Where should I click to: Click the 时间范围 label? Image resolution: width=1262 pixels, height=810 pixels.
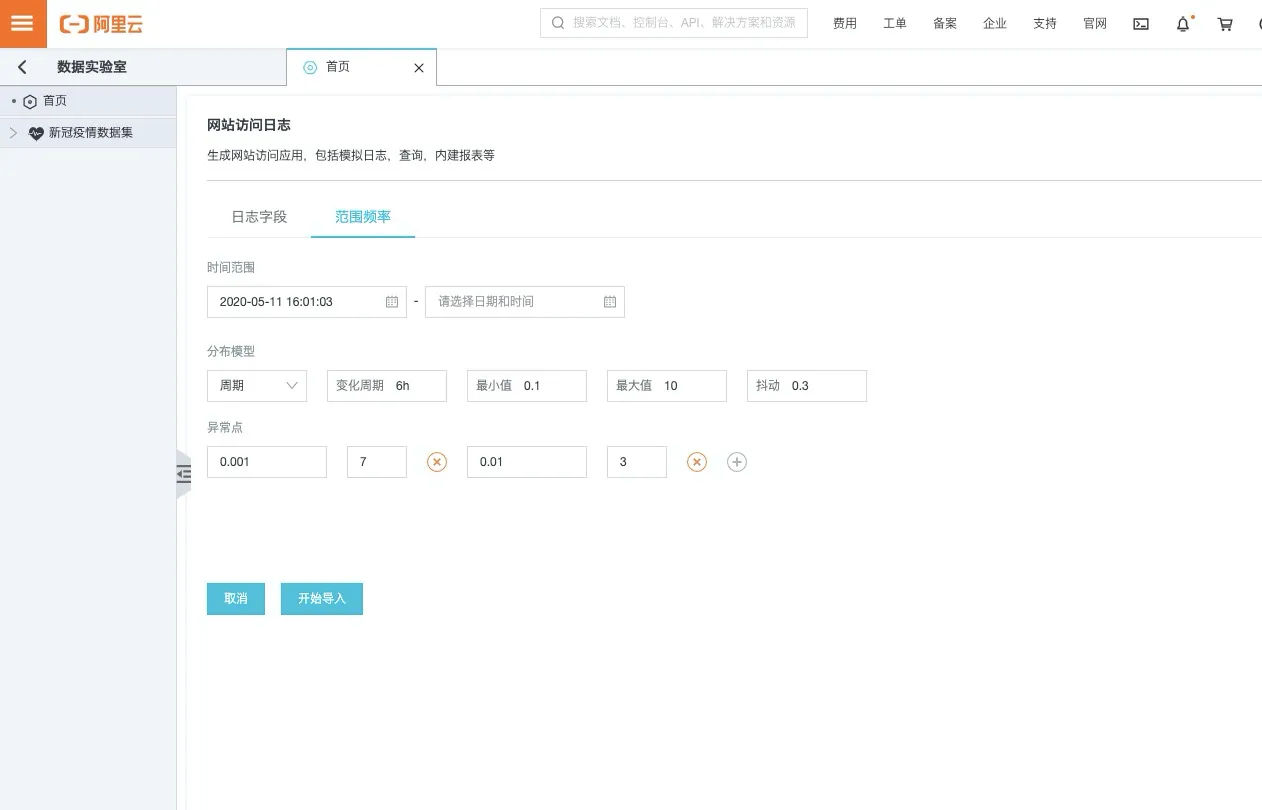[231, 268]
